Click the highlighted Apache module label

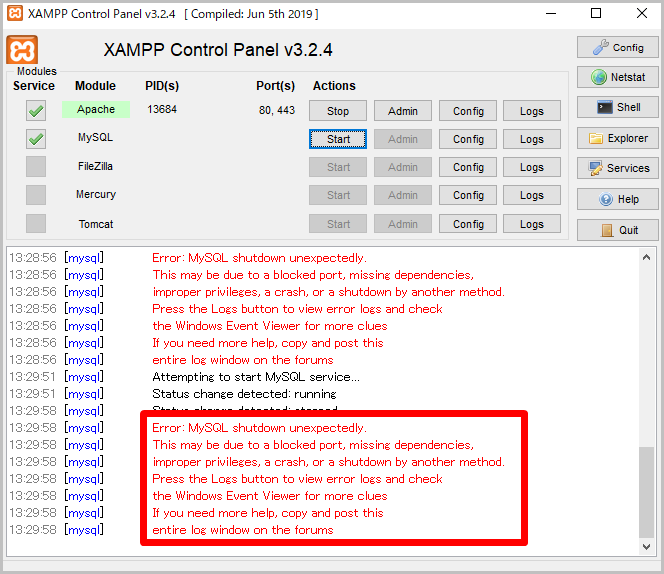(x=96, y=109)
